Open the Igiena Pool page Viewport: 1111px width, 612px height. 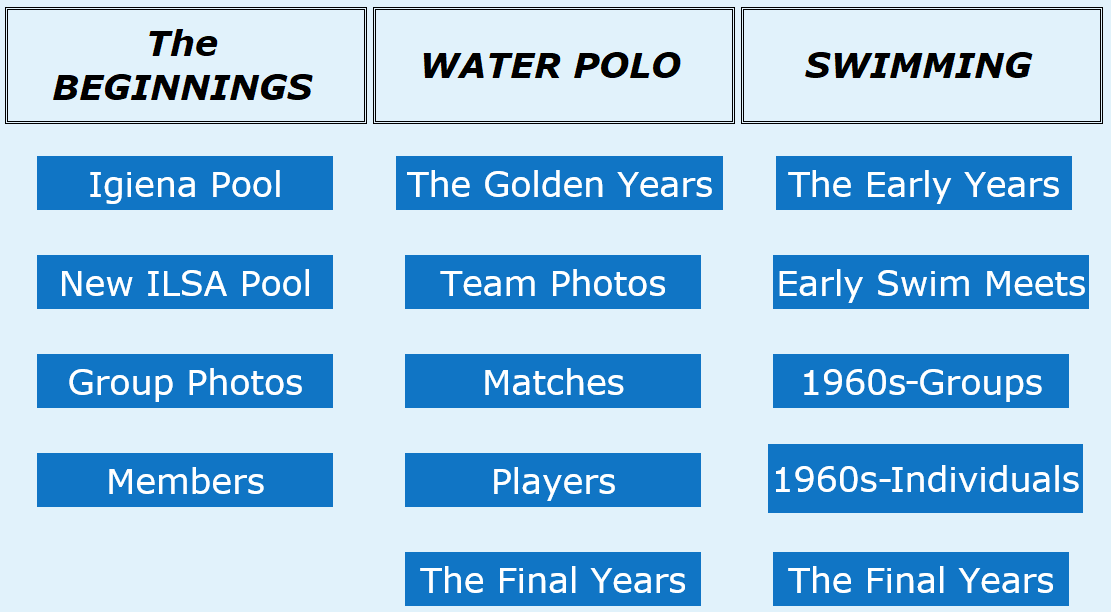point(185,183)
